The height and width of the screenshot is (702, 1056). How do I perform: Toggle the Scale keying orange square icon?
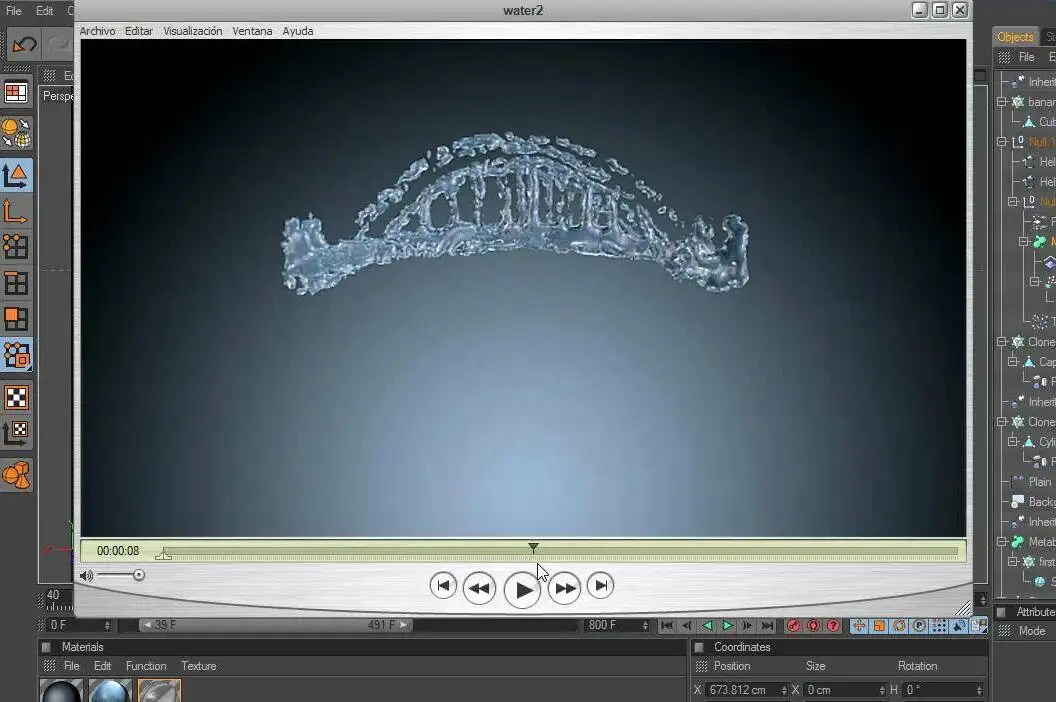pos(879,626)
